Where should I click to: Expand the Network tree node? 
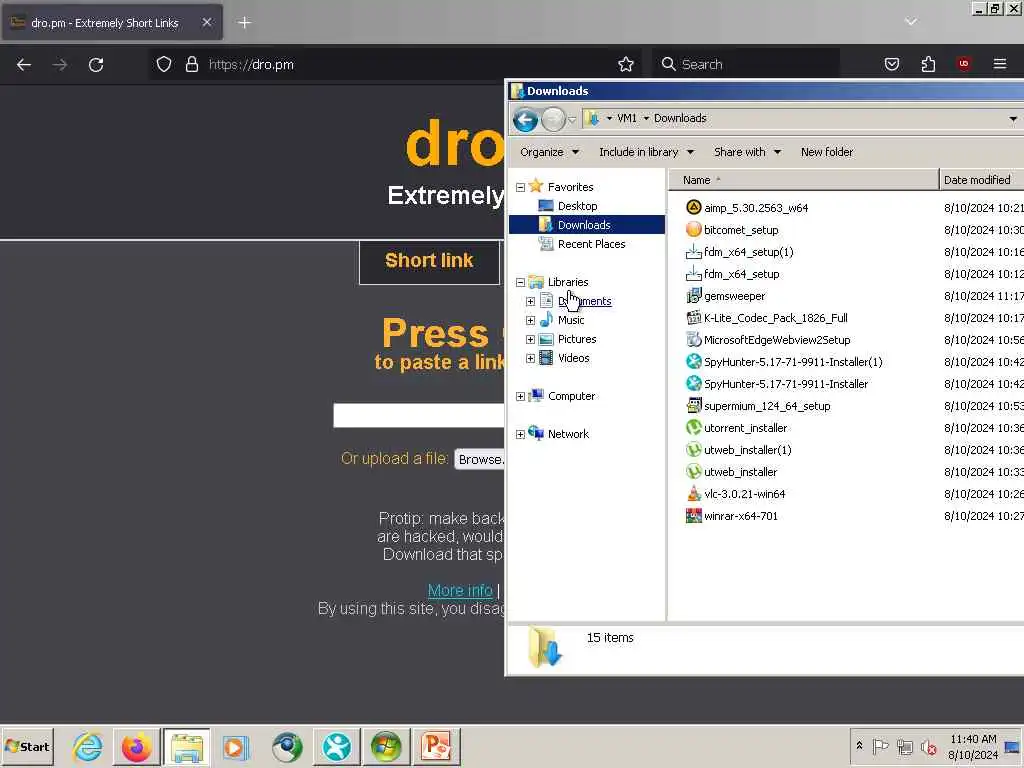coord(520,434)
